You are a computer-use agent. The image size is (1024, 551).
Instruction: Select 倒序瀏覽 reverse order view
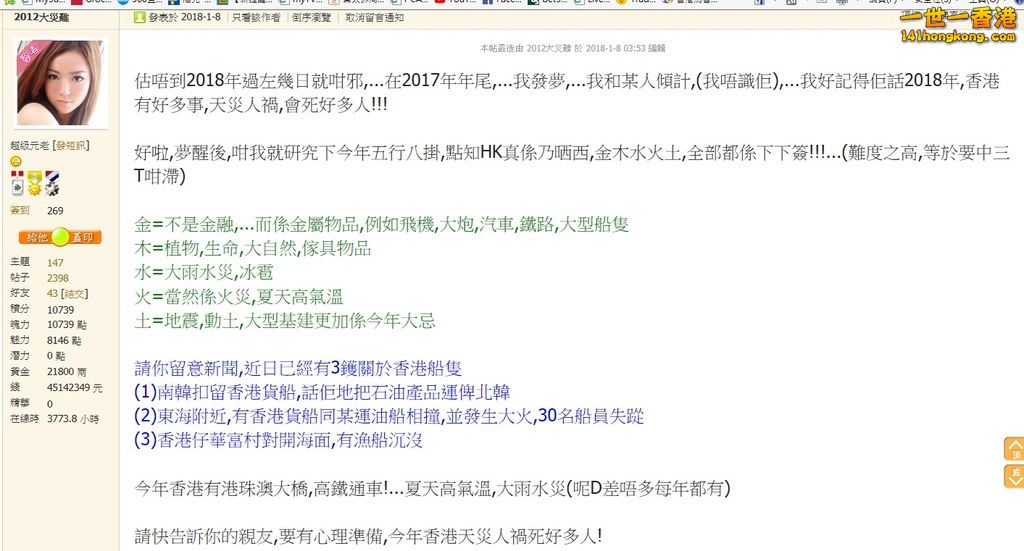pos(312,17)
